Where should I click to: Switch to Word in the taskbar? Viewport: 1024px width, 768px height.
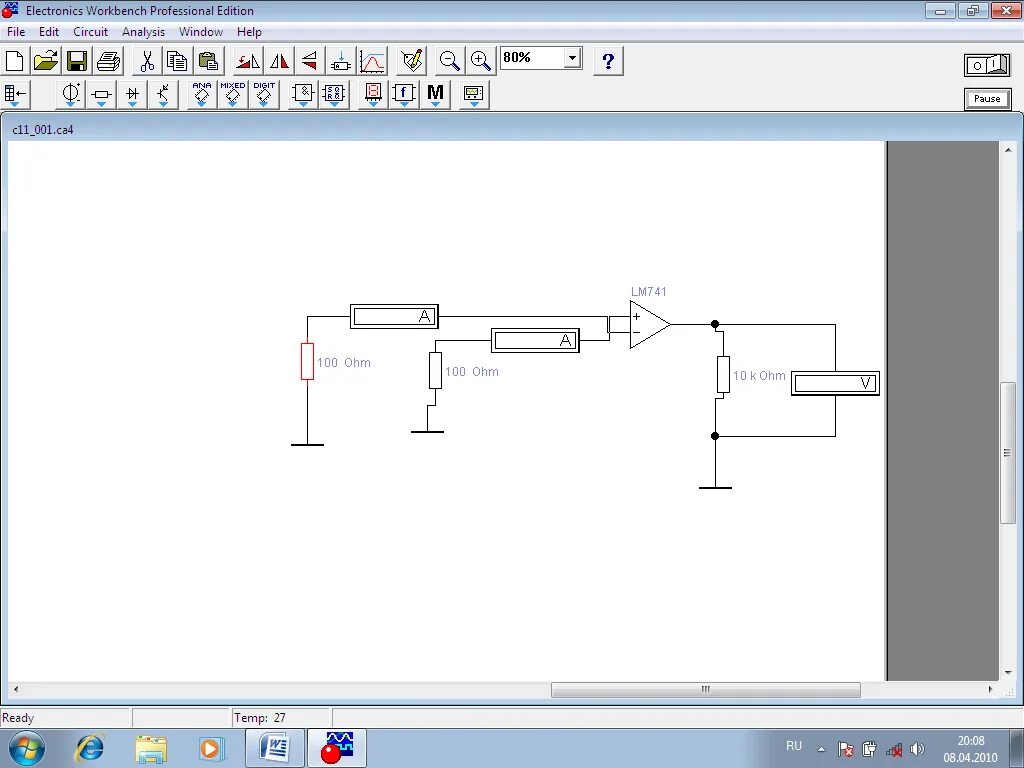click(275, 748)
